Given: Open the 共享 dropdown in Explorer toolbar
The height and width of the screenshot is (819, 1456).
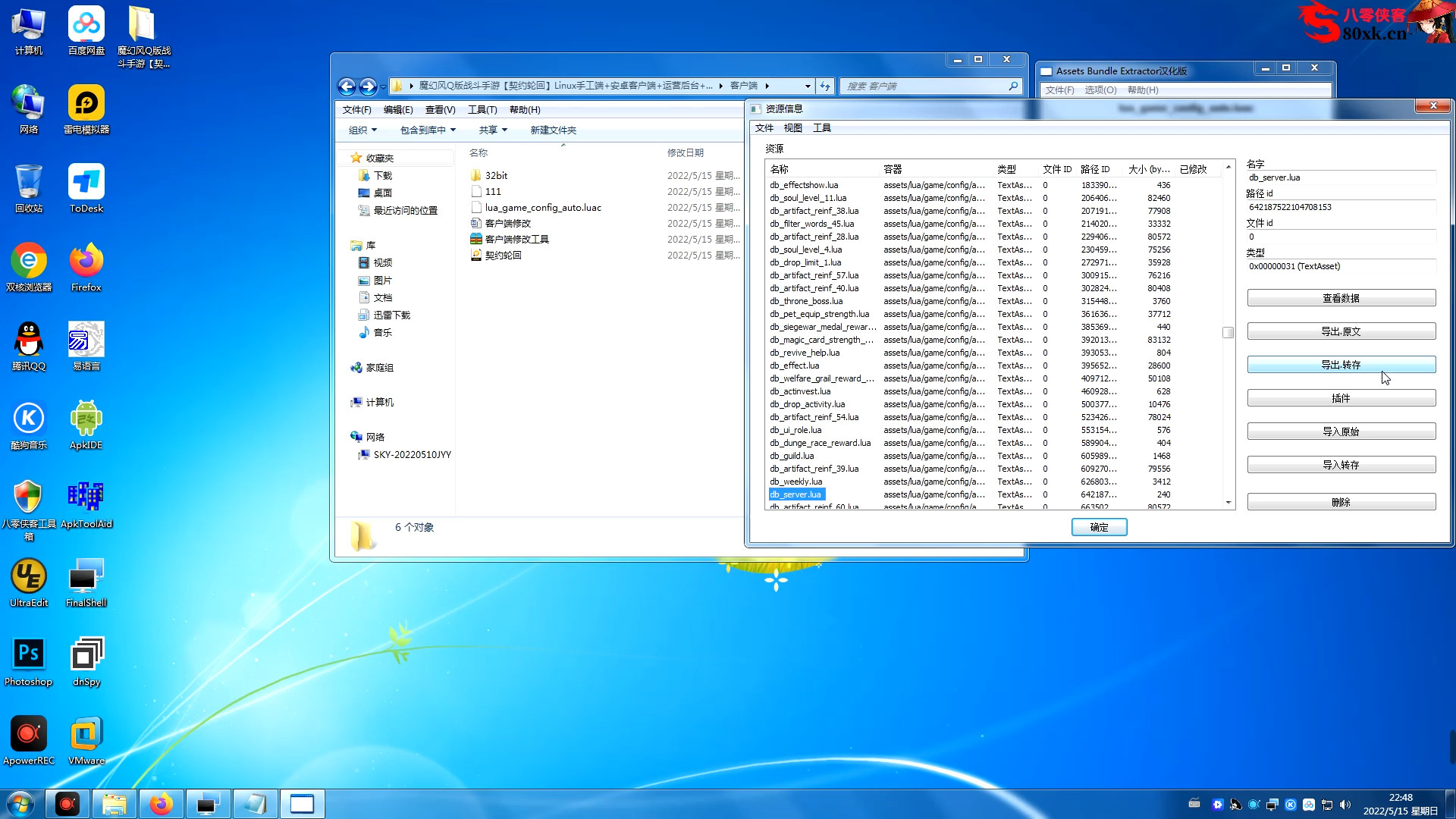Looking at the screenshot, I should tap(493, 130).
